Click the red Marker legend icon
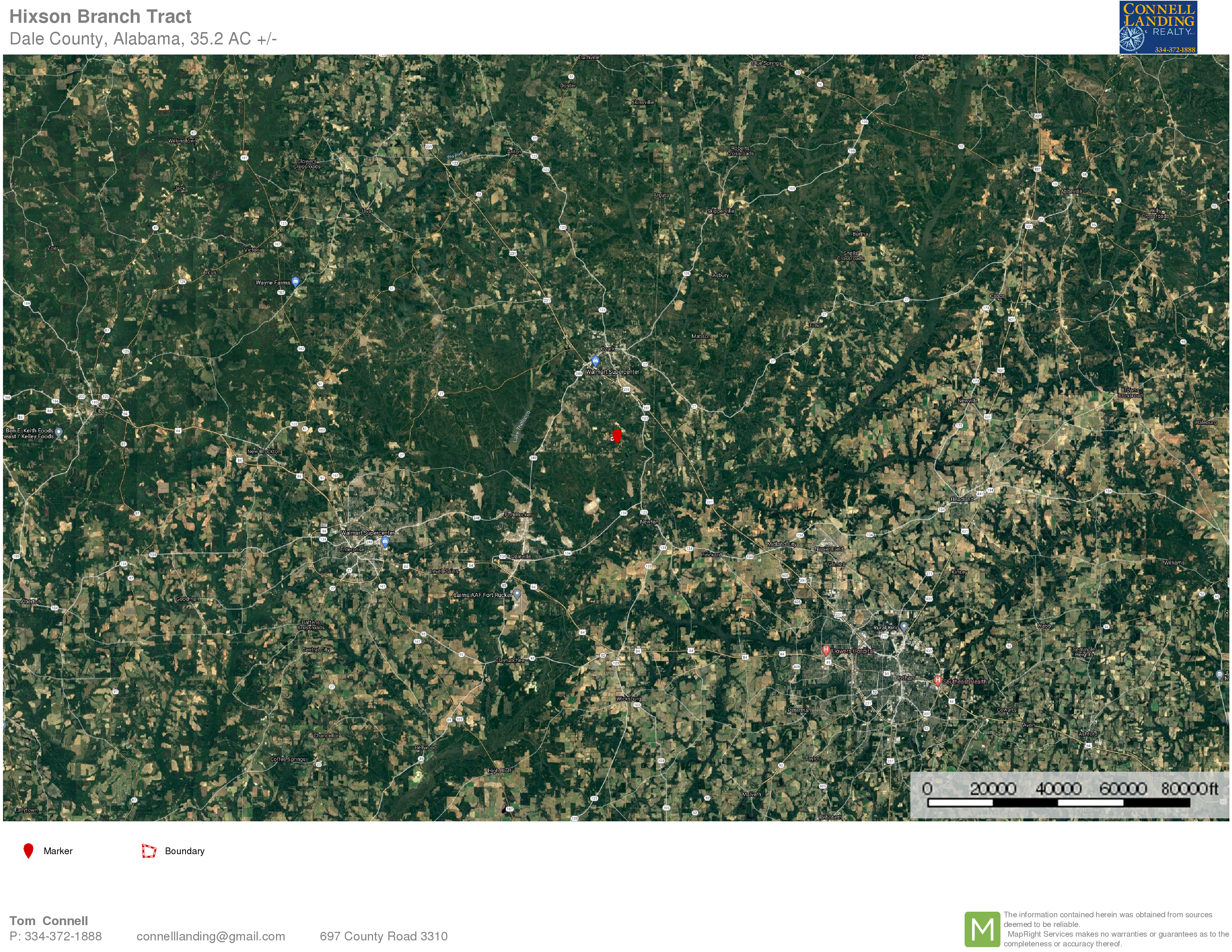The height and width of the screenshot is (952, 1232). [x=28, y=851]
